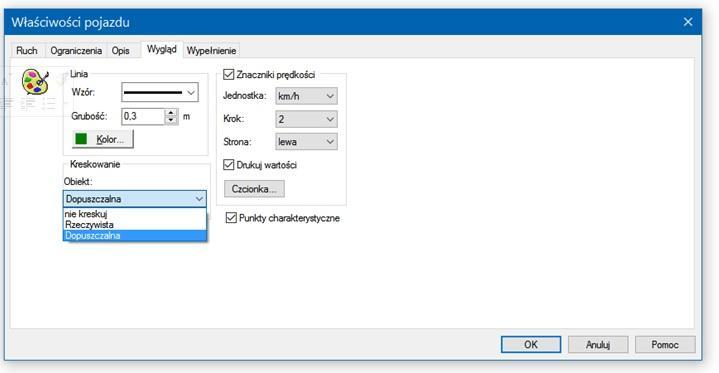Click the green color swatch
The height and width of the screenshot is (373, 719).
(81, 139)
